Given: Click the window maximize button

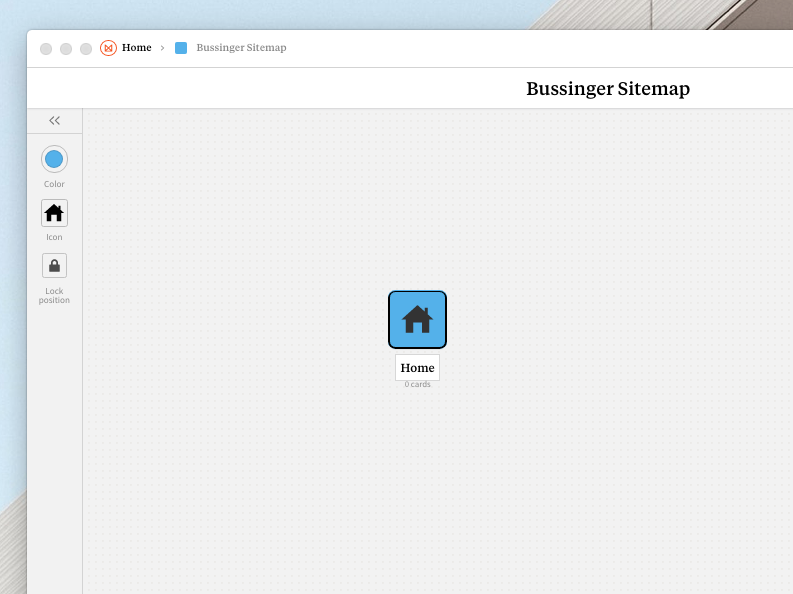Looking at the screenshot, I should tap(86, 49).
